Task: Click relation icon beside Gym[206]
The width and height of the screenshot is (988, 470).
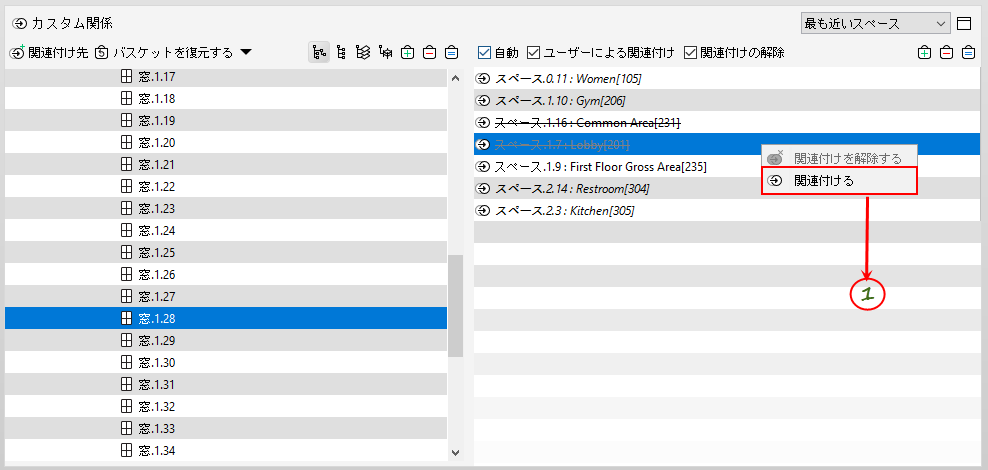Action: pos(483,100)
